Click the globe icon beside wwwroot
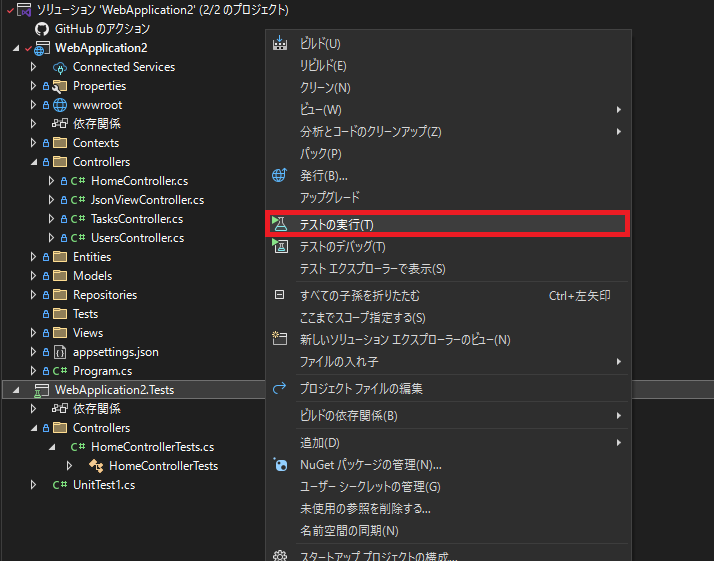The height and width of the screenshot is (561, 714). click(60, 105)
